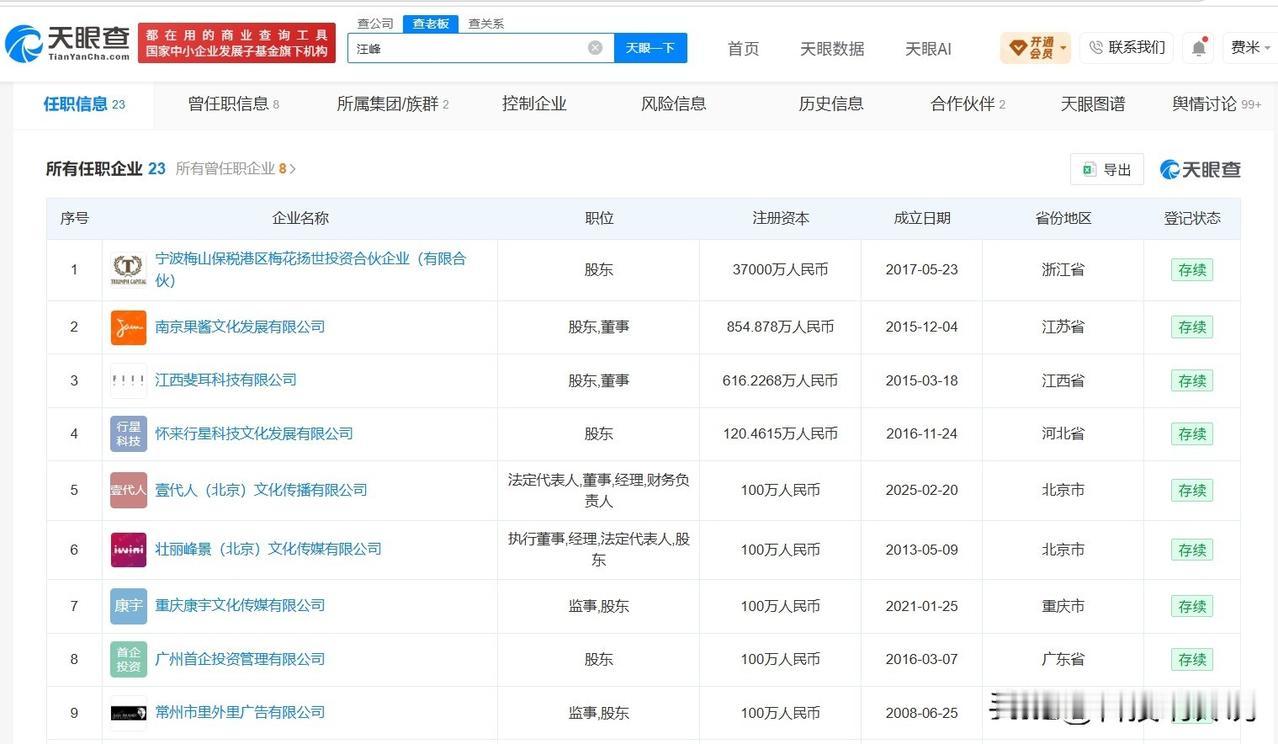Click the 康宇 company logo
Viewport: 1278px width, 744px height.
[128, 606]
